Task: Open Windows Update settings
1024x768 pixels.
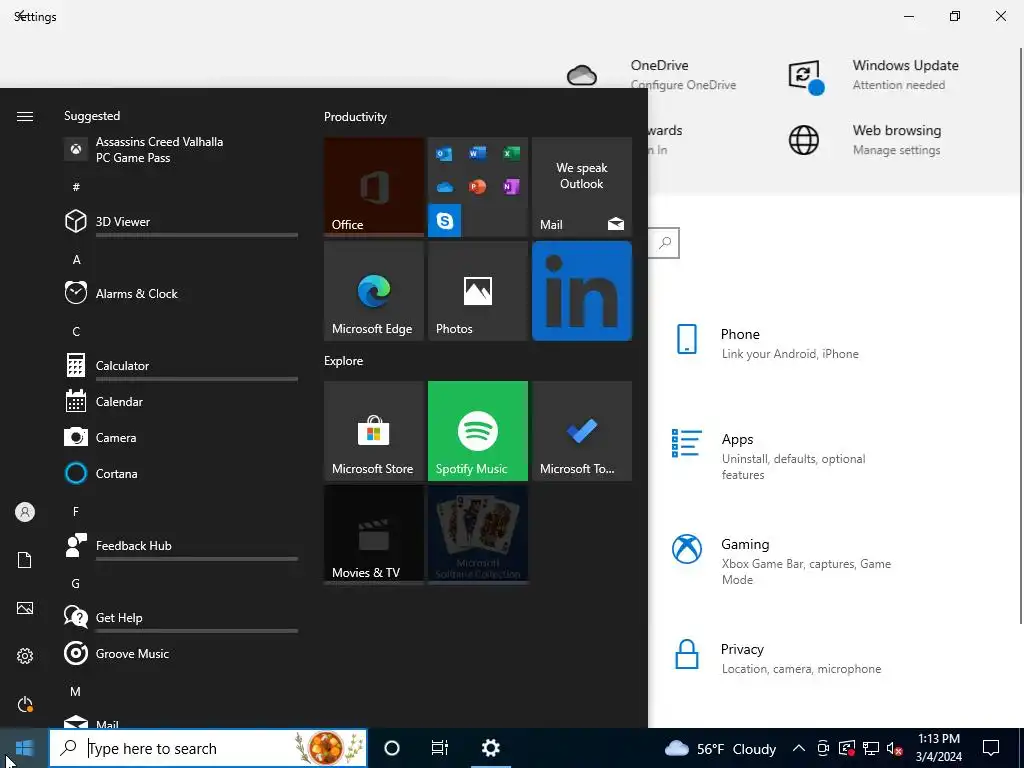Action: tap(874, 74)
